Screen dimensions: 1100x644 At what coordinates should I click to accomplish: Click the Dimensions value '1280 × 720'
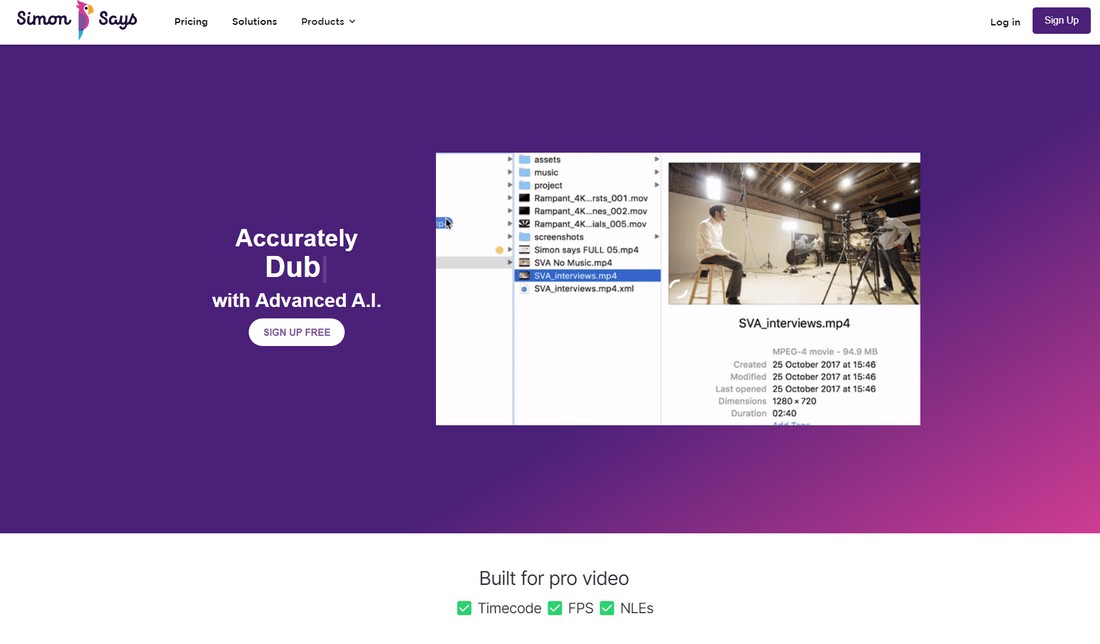click(x=794, y=401)
